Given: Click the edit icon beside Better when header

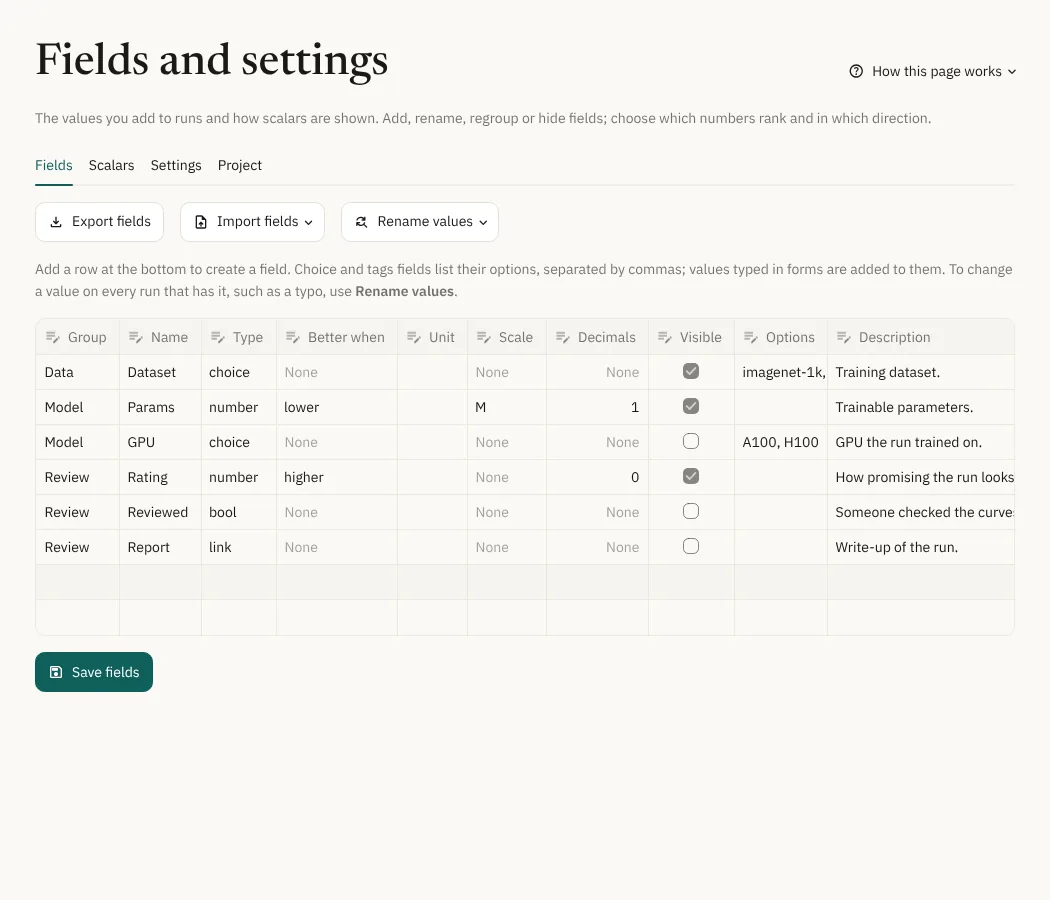Looking at the screenshot, I should point(292,338).
